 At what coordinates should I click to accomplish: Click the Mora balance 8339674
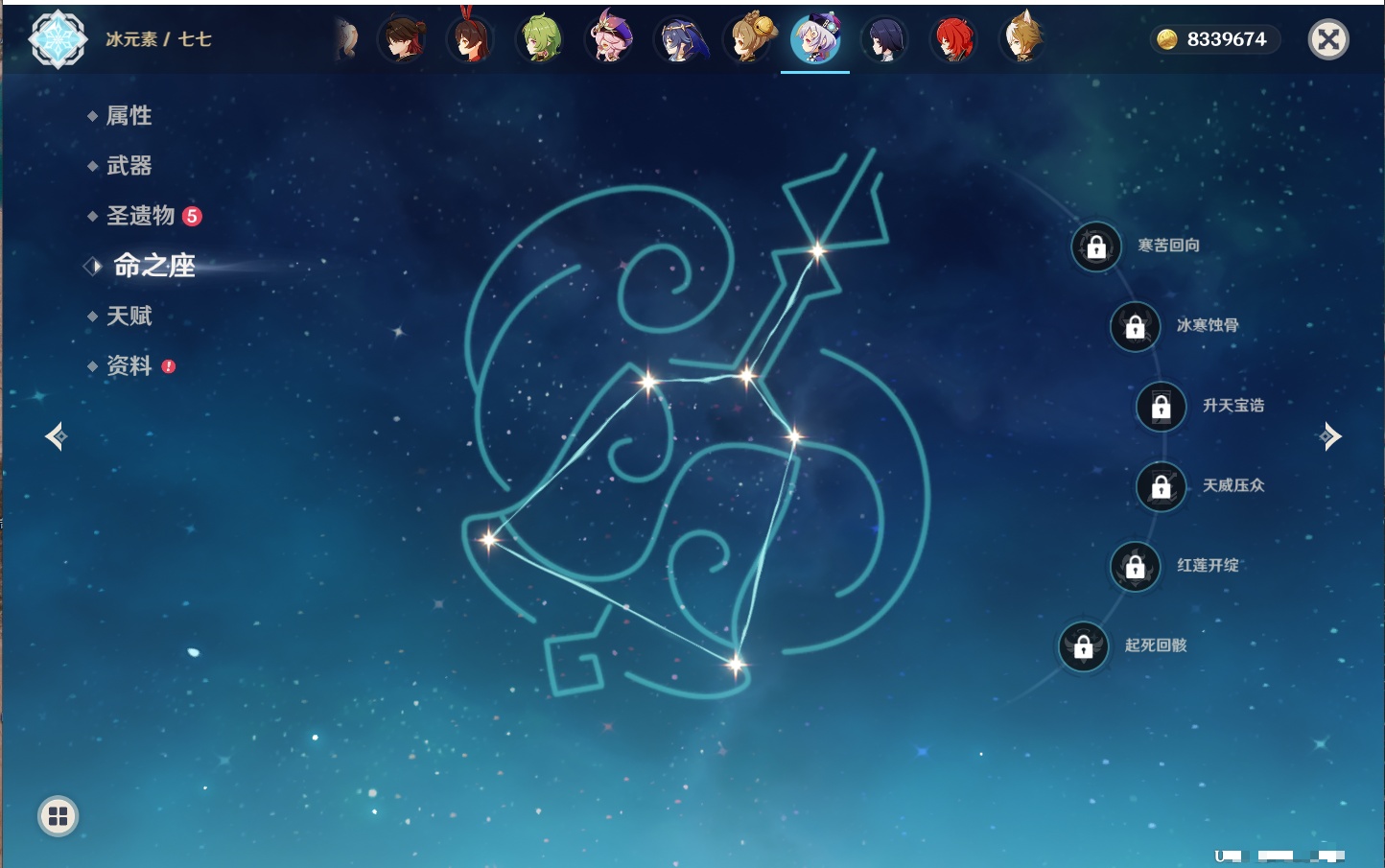(1227, 39)
